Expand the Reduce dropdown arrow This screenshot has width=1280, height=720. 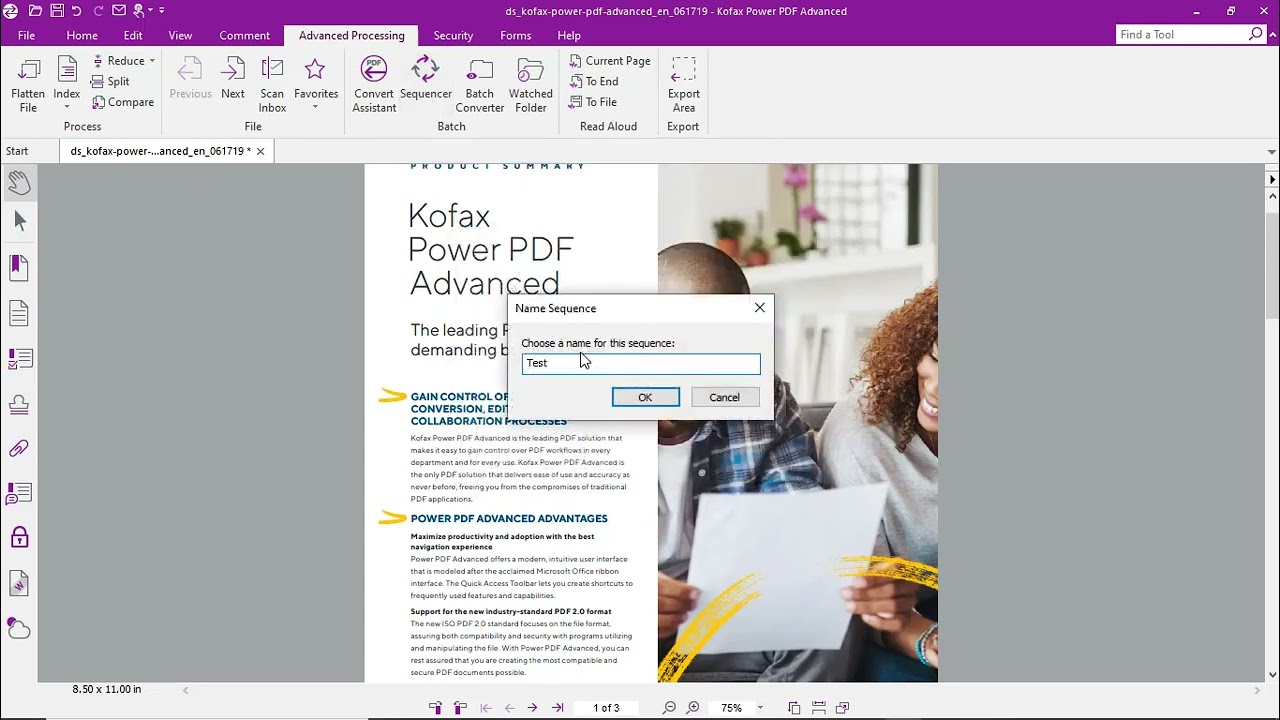152,61
